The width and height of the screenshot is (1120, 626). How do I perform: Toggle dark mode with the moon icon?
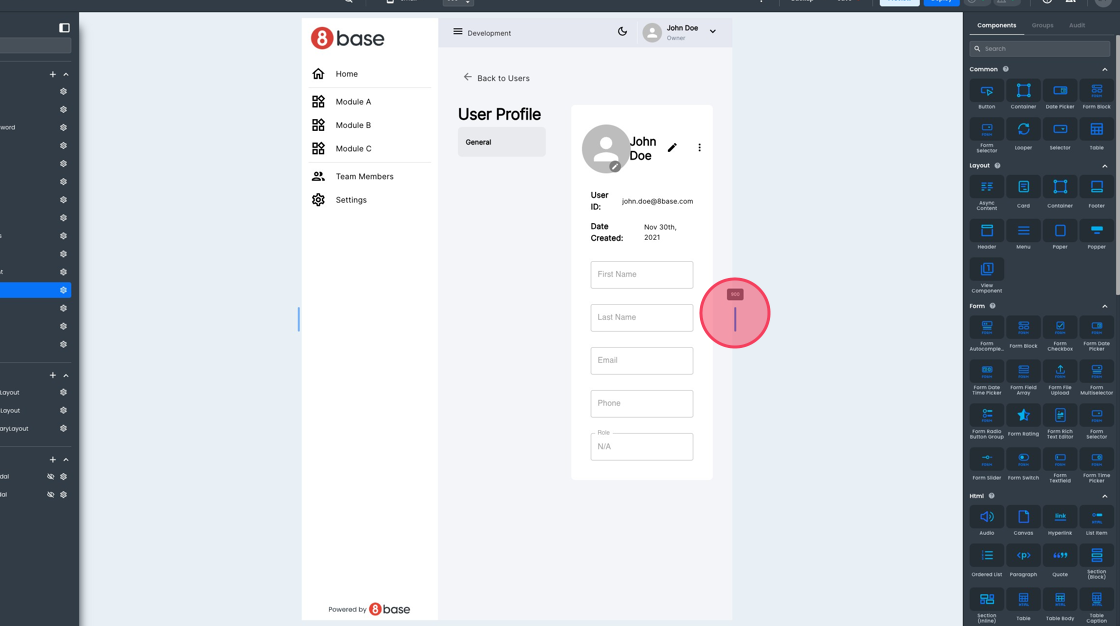[622, 32]
